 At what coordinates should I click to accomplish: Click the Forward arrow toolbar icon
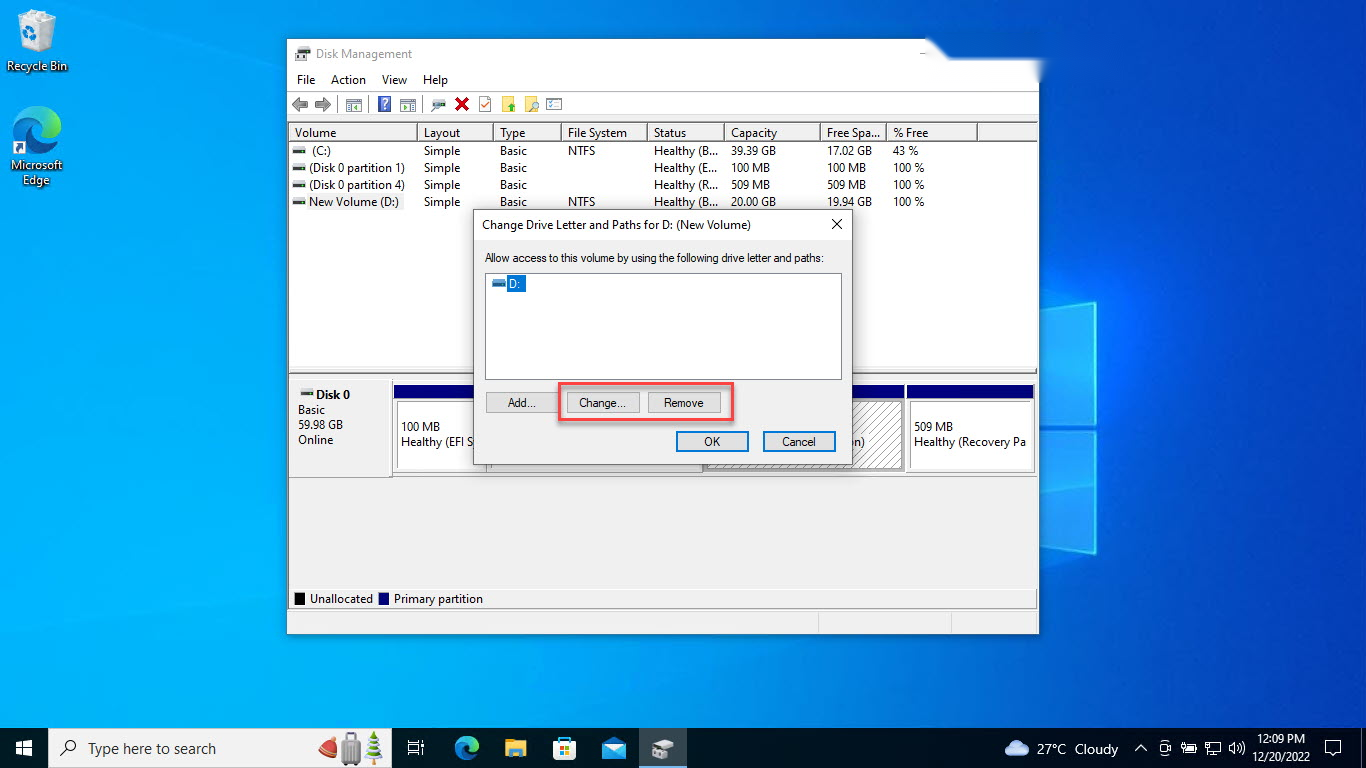point(323,104)
